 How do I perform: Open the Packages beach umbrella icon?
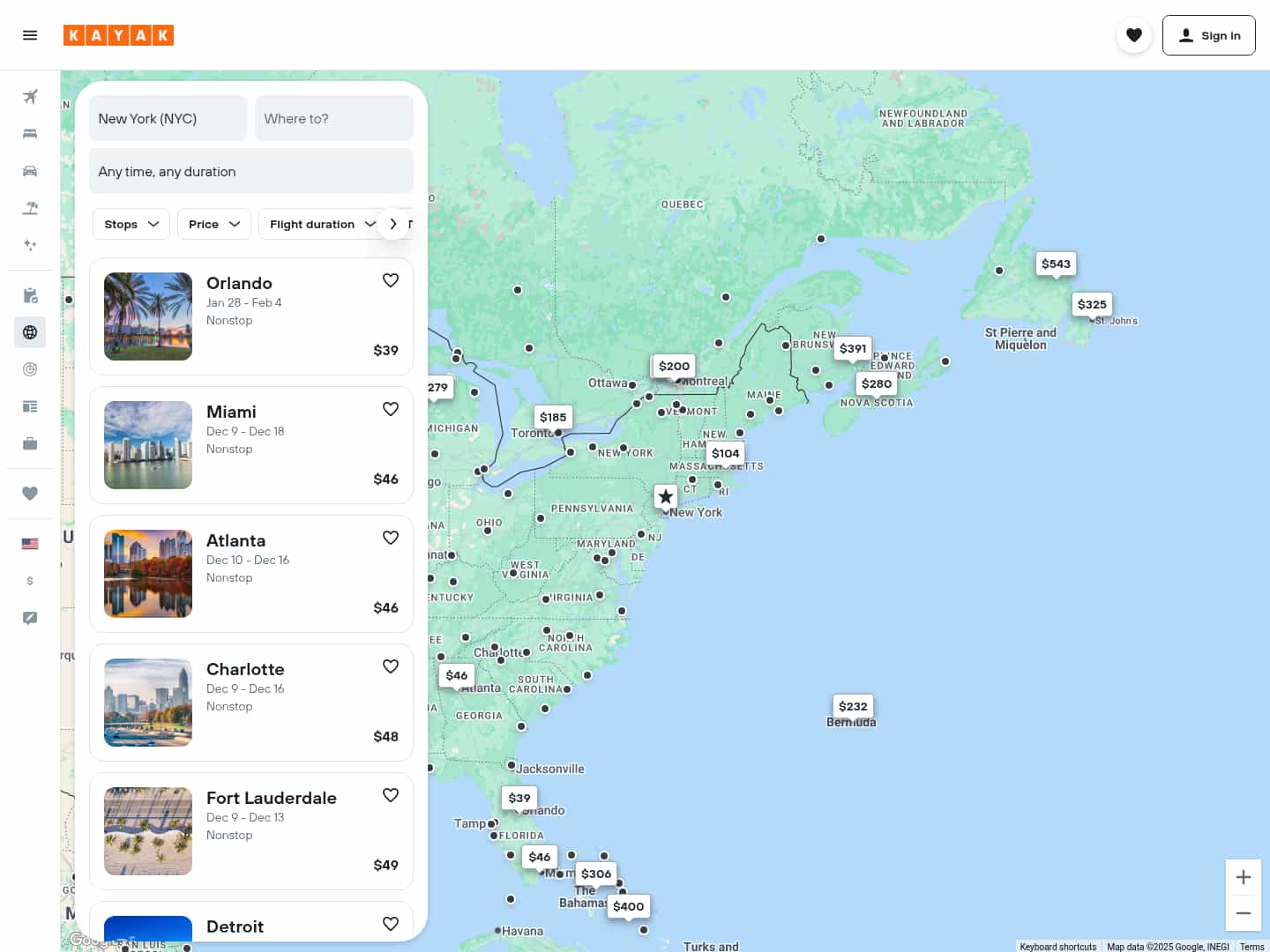click(x=30, y=208)
